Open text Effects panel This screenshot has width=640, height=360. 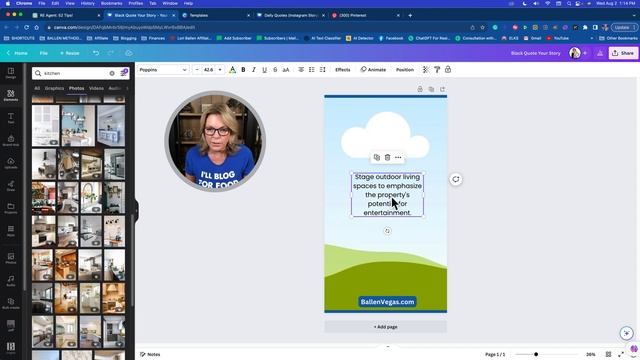342,70
